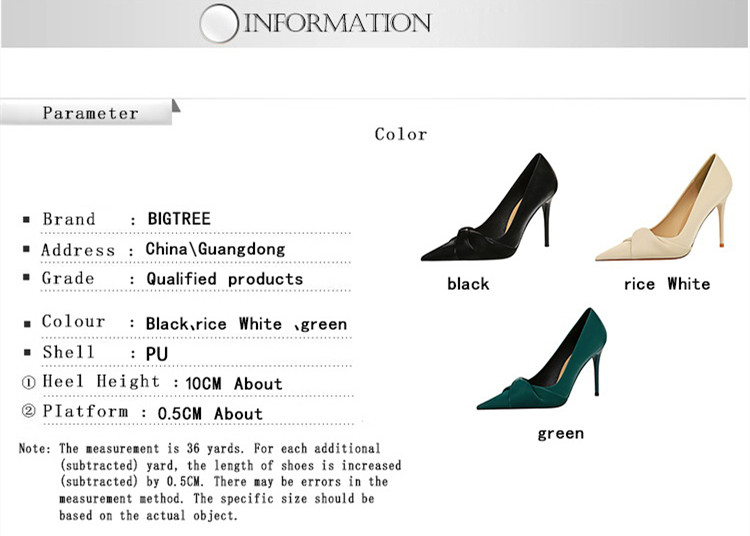Click the circled number 2 before Platform
Screen dimensions: 750x536
28,412
